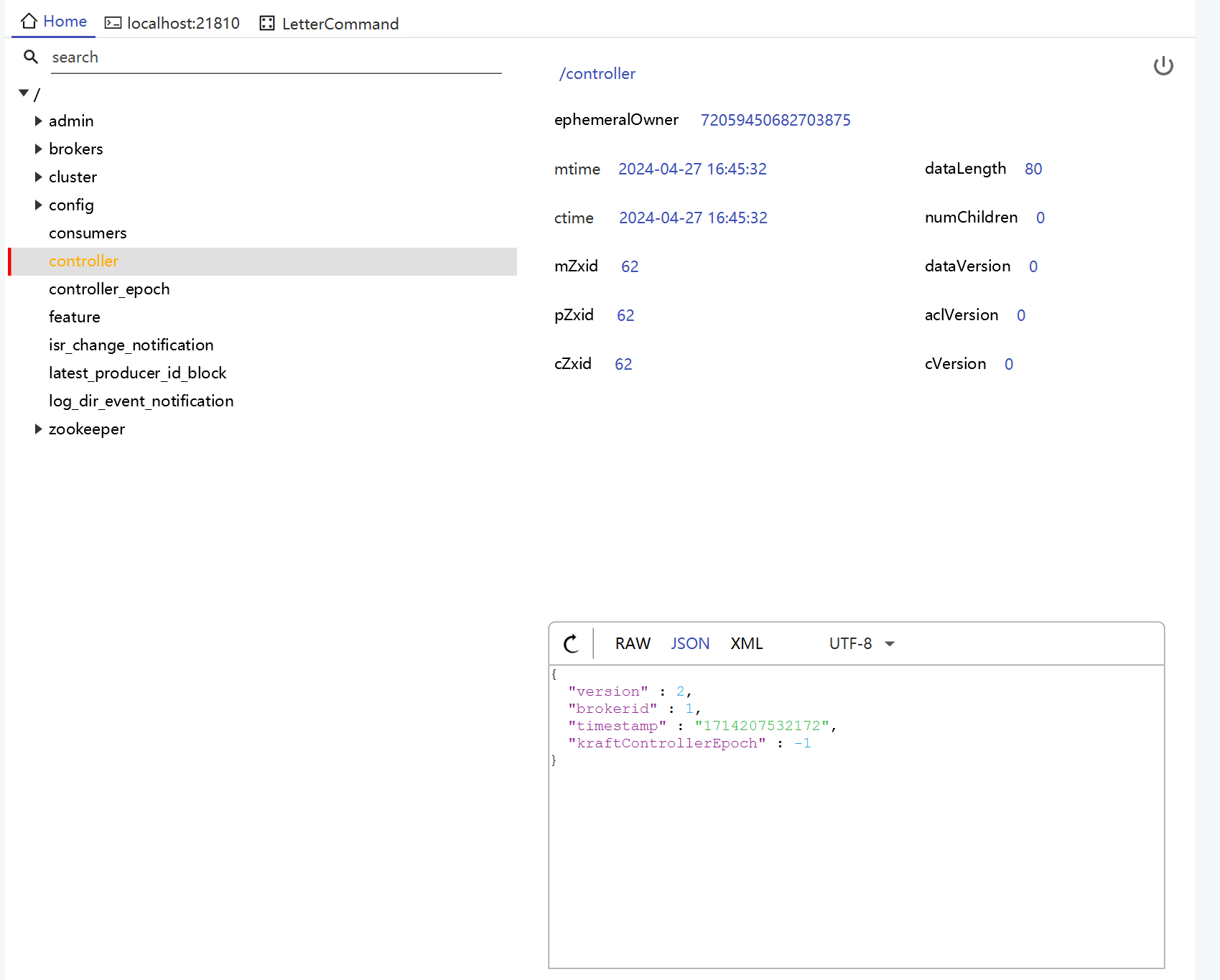Expand the cluster node arrow
Image resolution: width=1220 pixels, height=980 pixels.
[x=38, y=177]
